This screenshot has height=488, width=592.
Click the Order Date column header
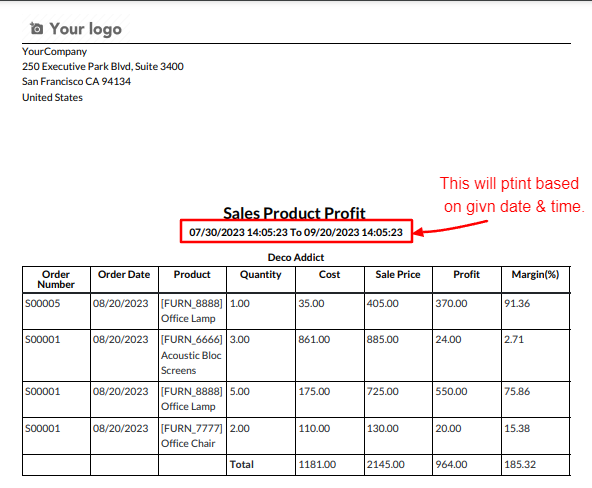pyautogui.click(x=124, y=274)
